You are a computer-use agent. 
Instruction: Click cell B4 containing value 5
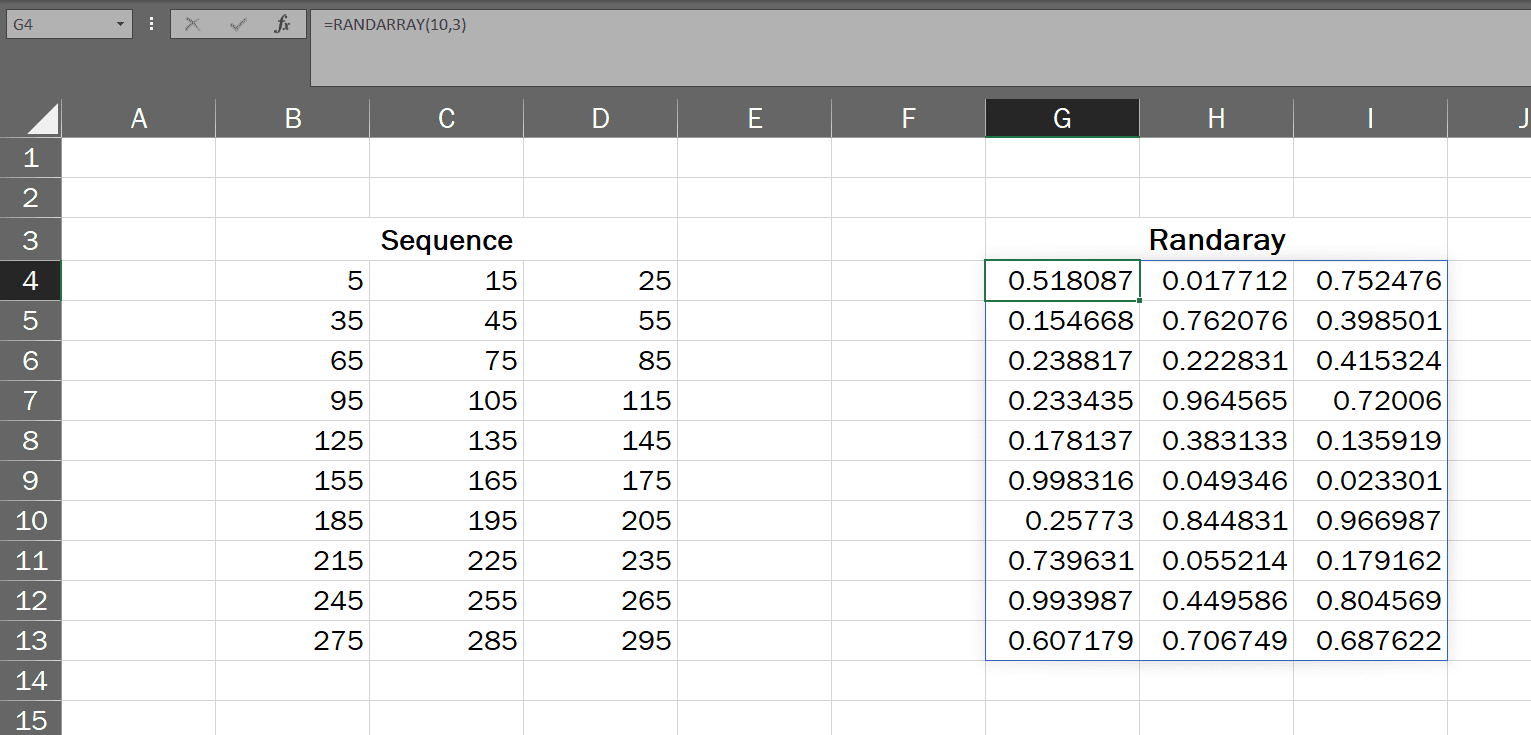(292, 280)
